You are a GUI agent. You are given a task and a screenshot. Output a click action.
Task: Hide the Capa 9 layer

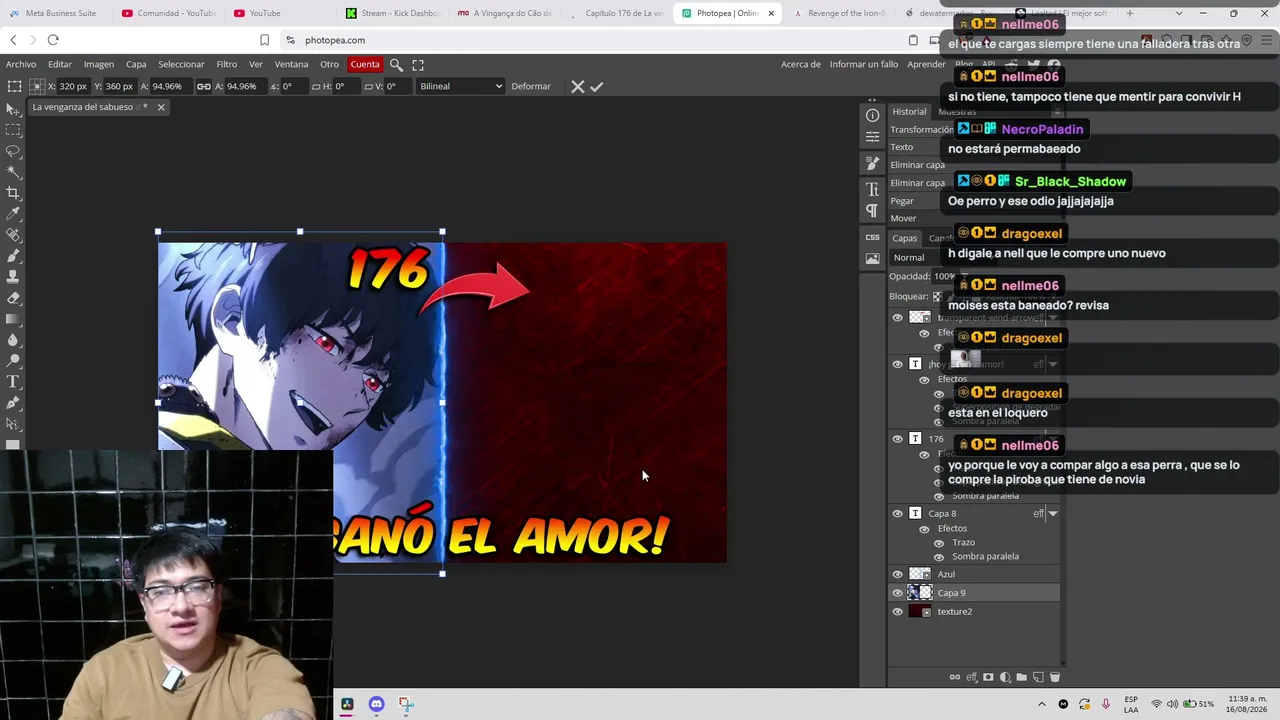pyautogui.click(x=897, y=593)
